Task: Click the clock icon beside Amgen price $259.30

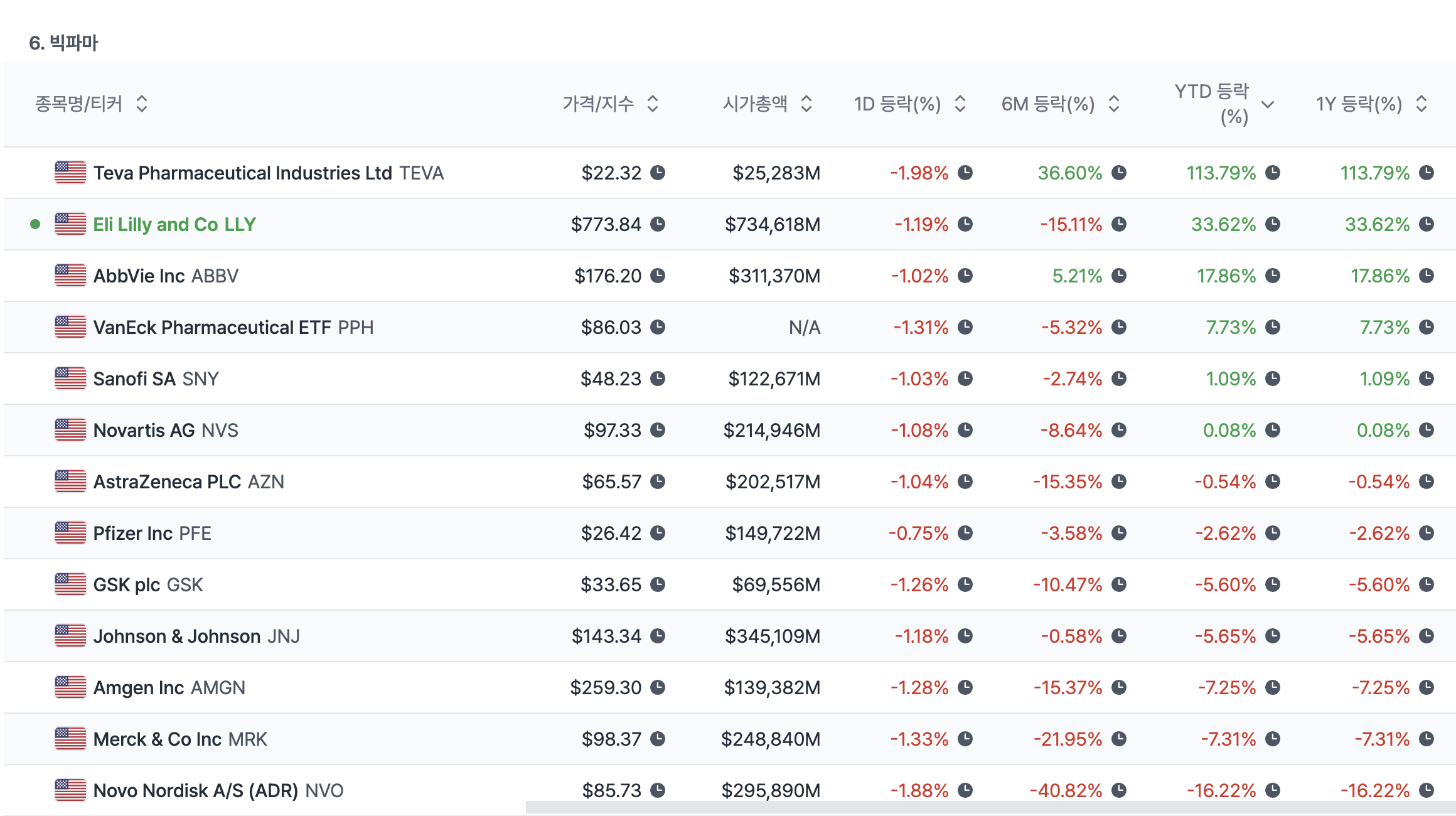Action: coord(657,687)
